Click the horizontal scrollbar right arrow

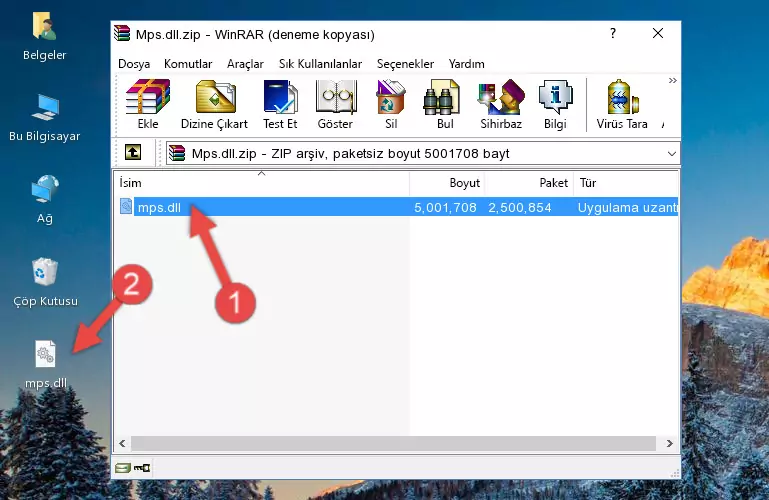(x=669, y=443)
